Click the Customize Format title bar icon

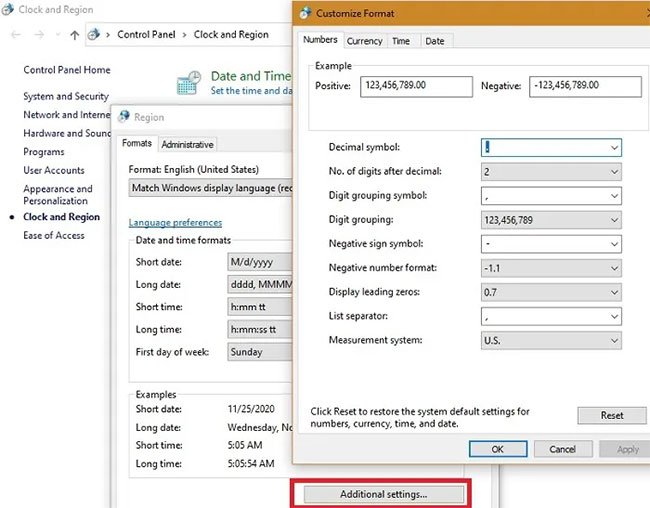tap(306, 13)
